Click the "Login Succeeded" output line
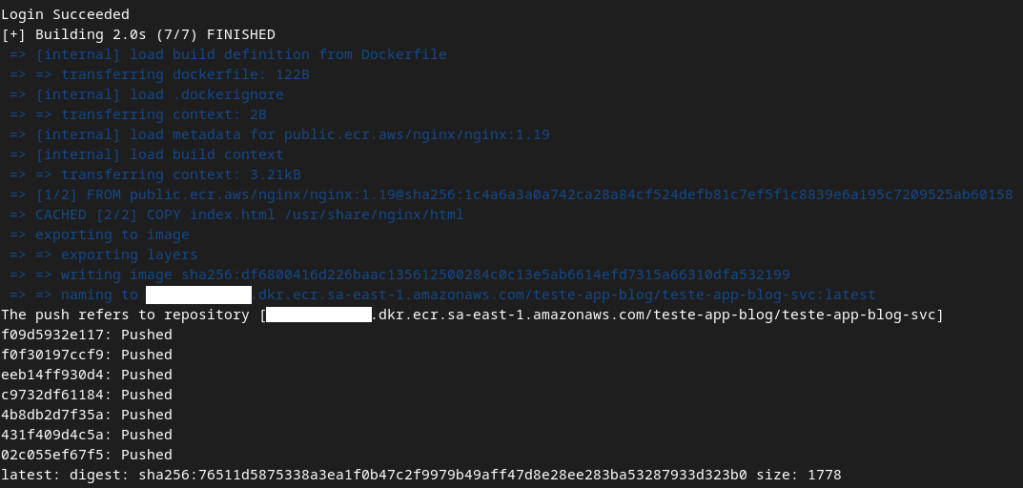The height and width of the screenshot is (488, 1023). tap(65, 14)
